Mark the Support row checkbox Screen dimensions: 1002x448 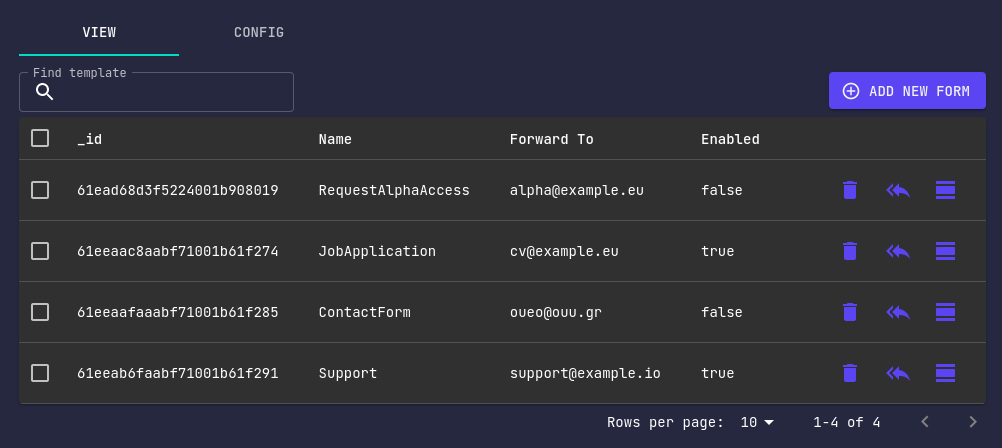coord(40,373)
